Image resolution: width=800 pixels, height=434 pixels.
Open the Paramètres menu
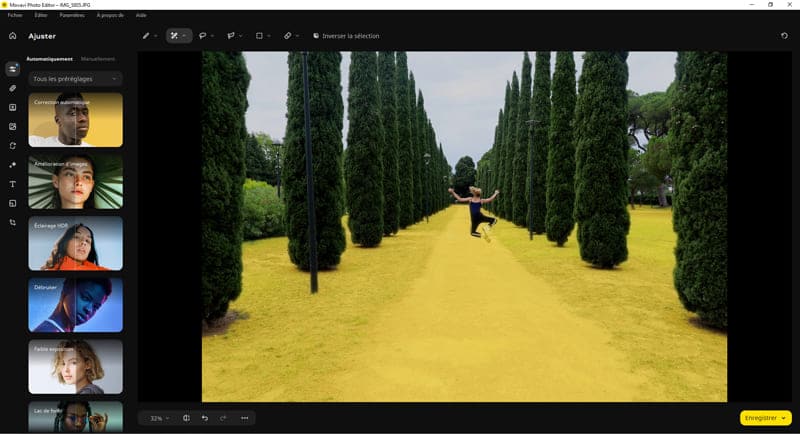click(x=72, y=15)
